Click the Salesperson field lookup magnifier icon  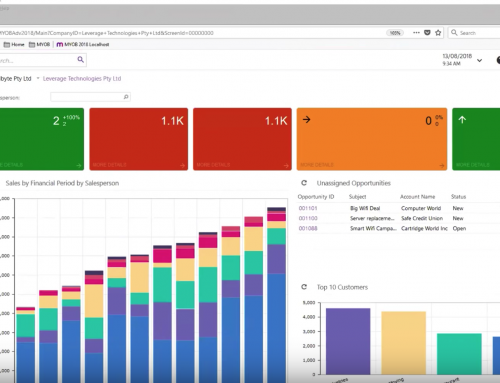126,97
